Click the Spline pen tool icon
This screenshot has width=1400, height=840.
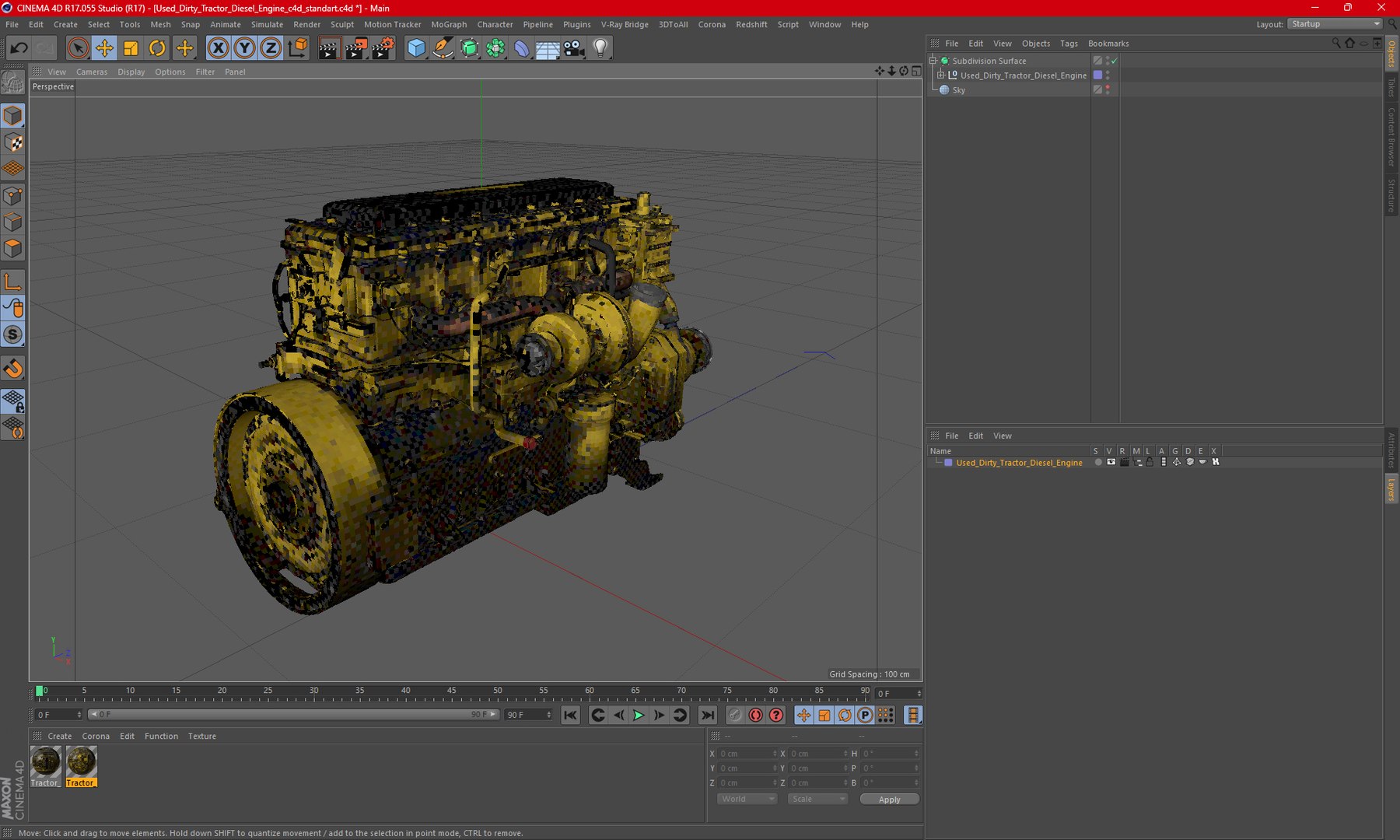[443, 48]
